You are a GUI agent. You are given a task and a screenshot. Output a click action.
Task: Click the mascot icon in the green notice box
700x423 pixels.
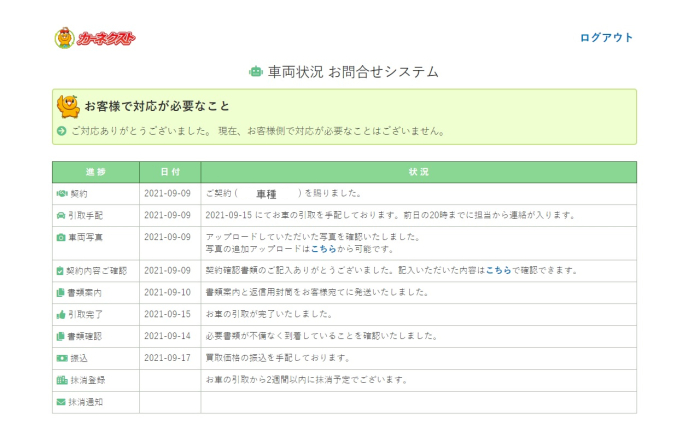coord(68,105)
